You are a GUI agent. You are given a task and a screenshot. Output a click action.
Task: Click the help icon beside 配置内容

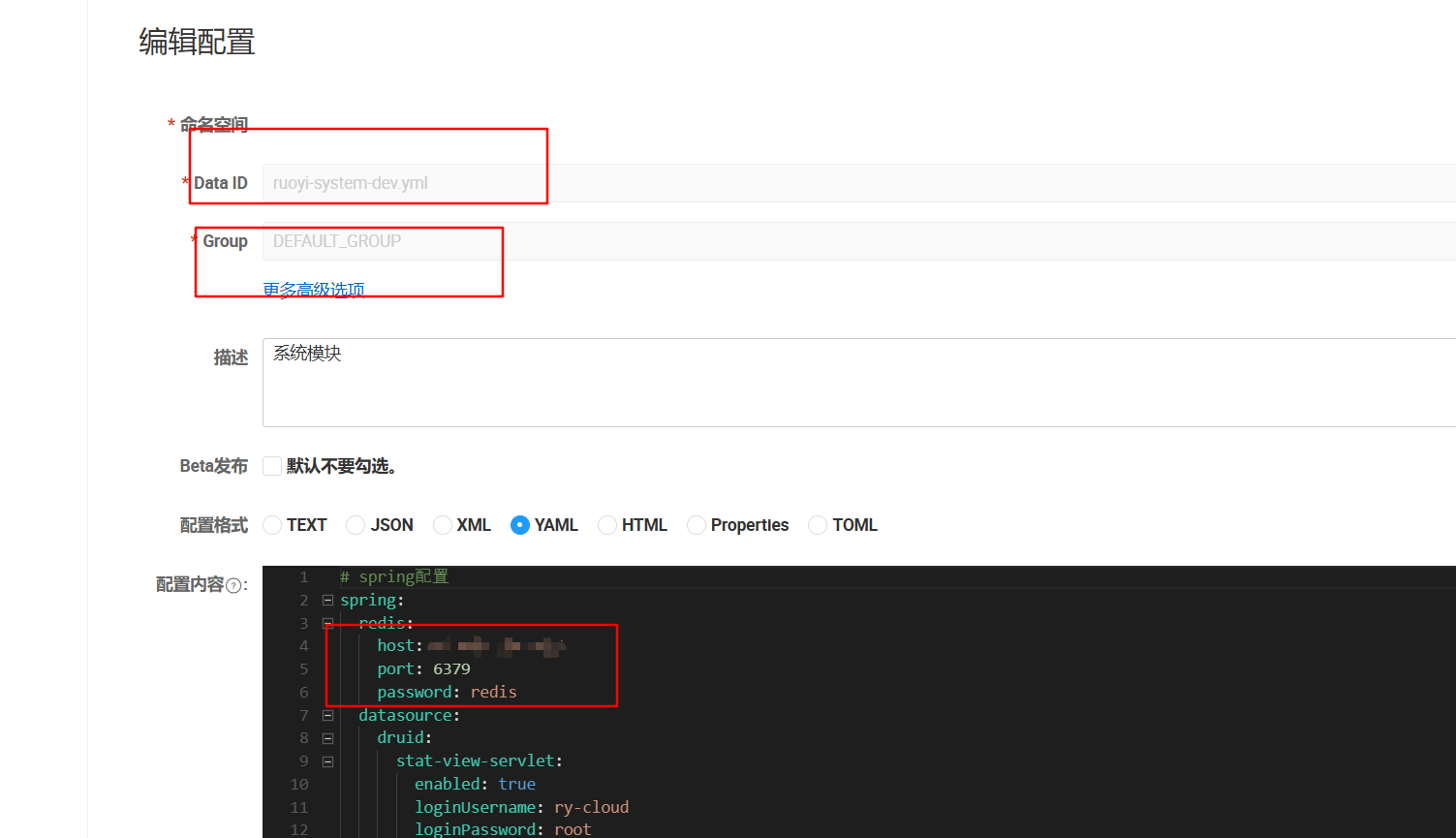(233, 585)
